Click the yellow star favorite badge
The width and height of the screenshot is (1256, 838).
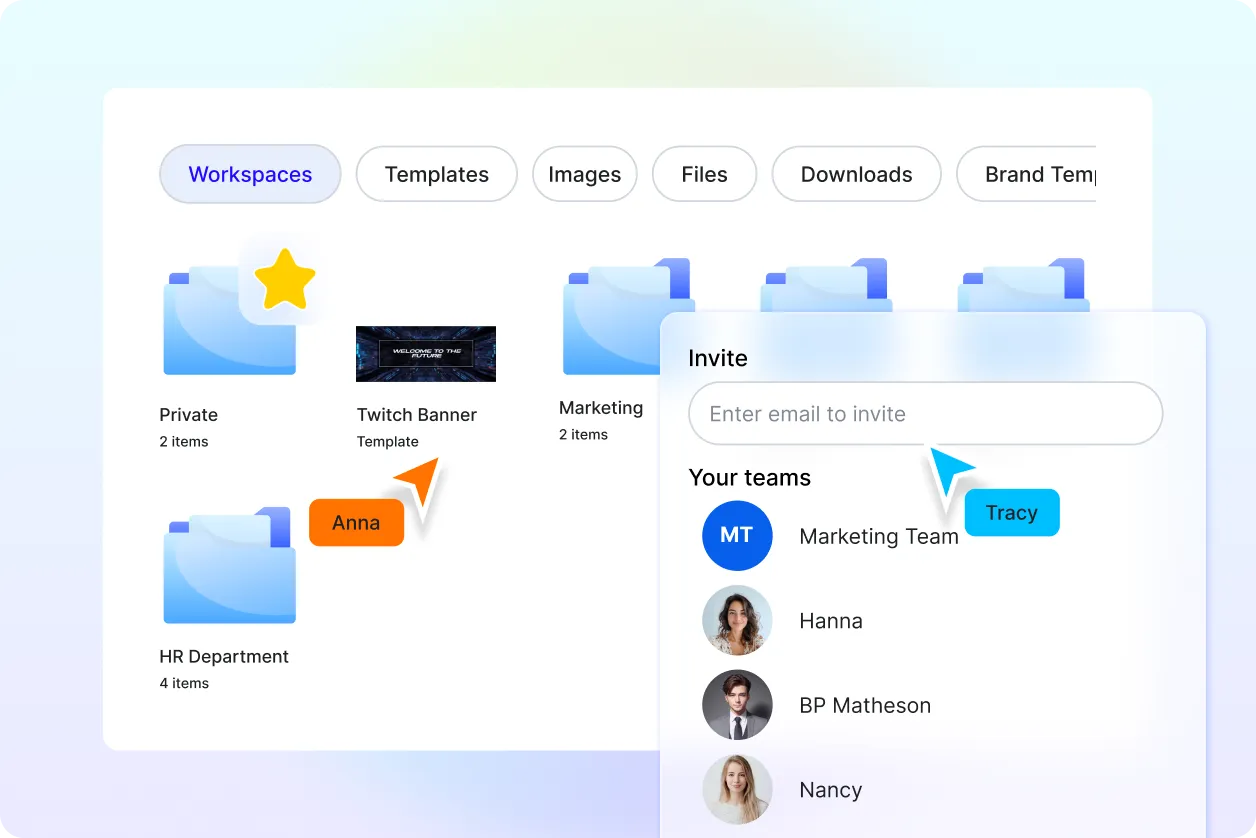pyautogui.click(x=285, y=279)
